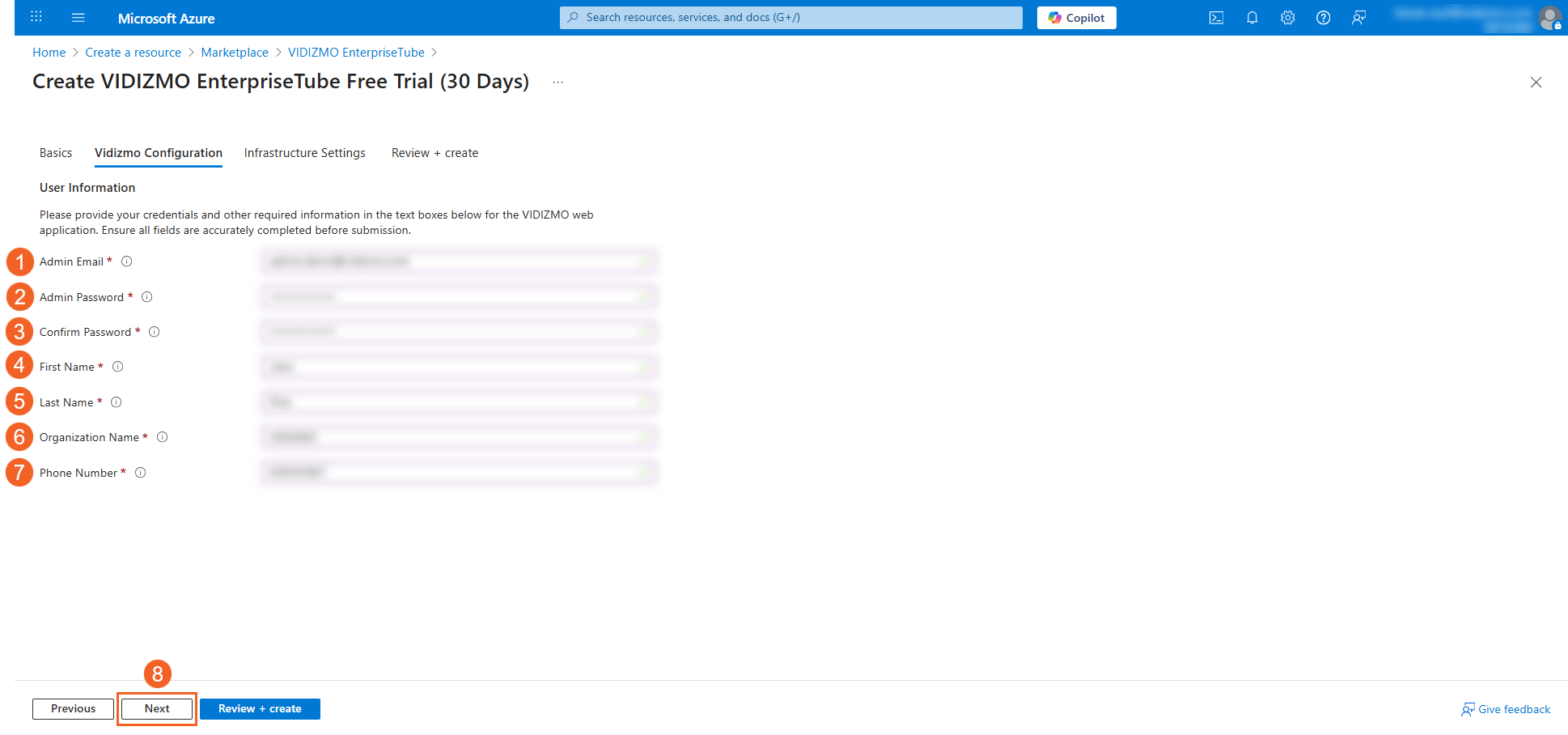Viewport: 1568px width, 735px height.
Task: Click the Next button
Action: click(157, 709)
